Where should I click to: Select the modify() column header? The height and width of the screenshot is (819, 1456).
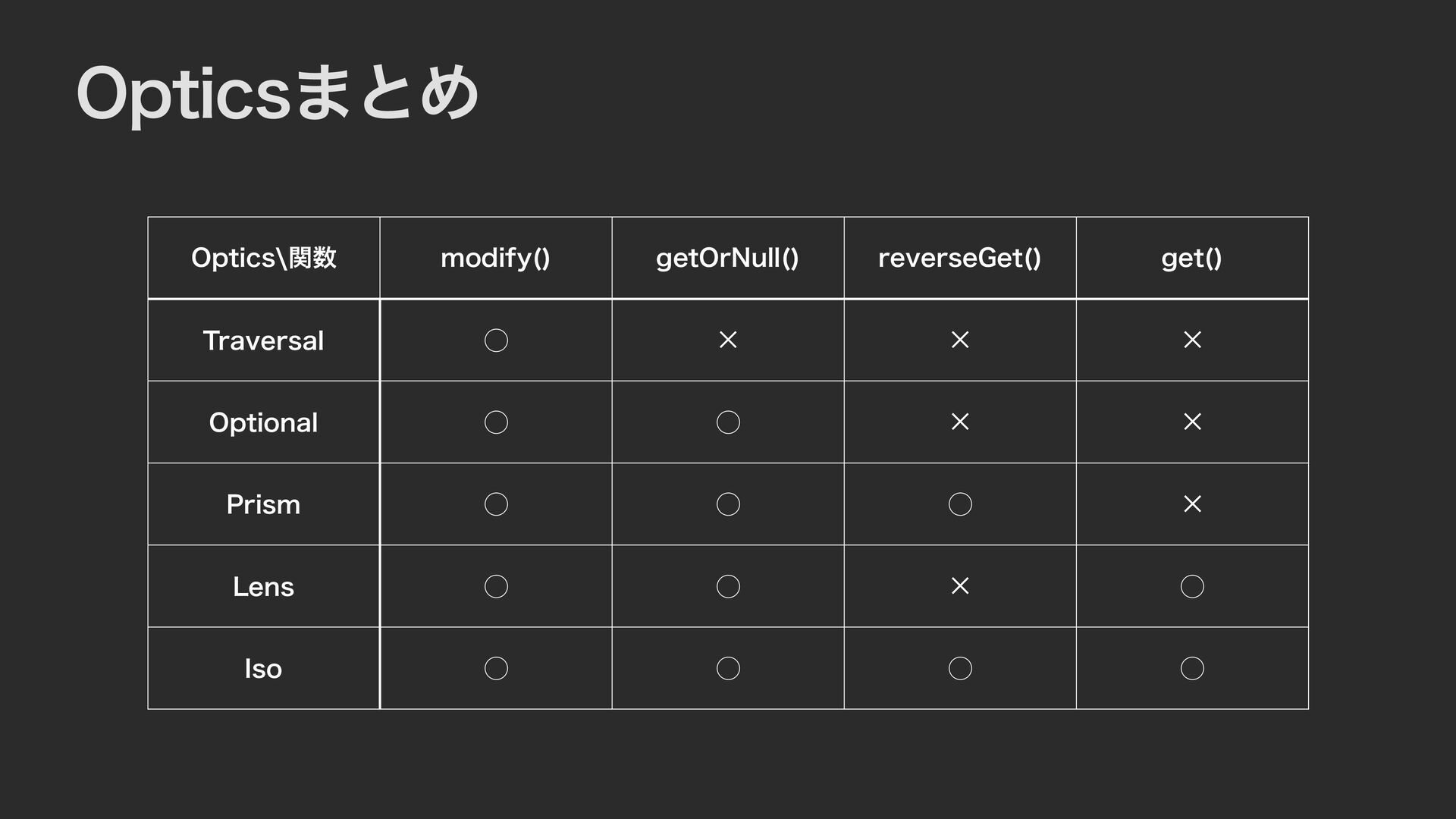(x=495, y=259)
